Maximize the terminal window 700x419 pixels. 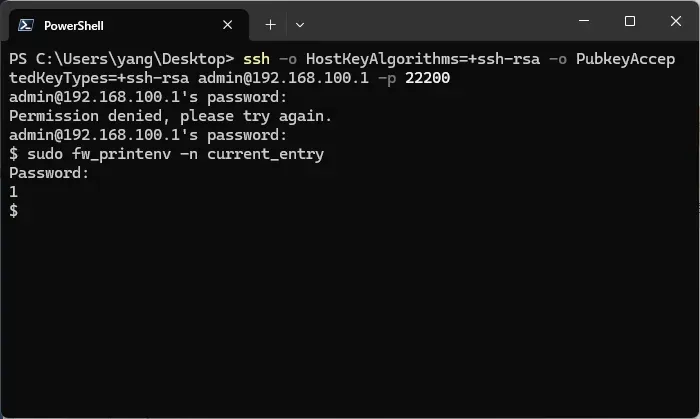(629, 21)
